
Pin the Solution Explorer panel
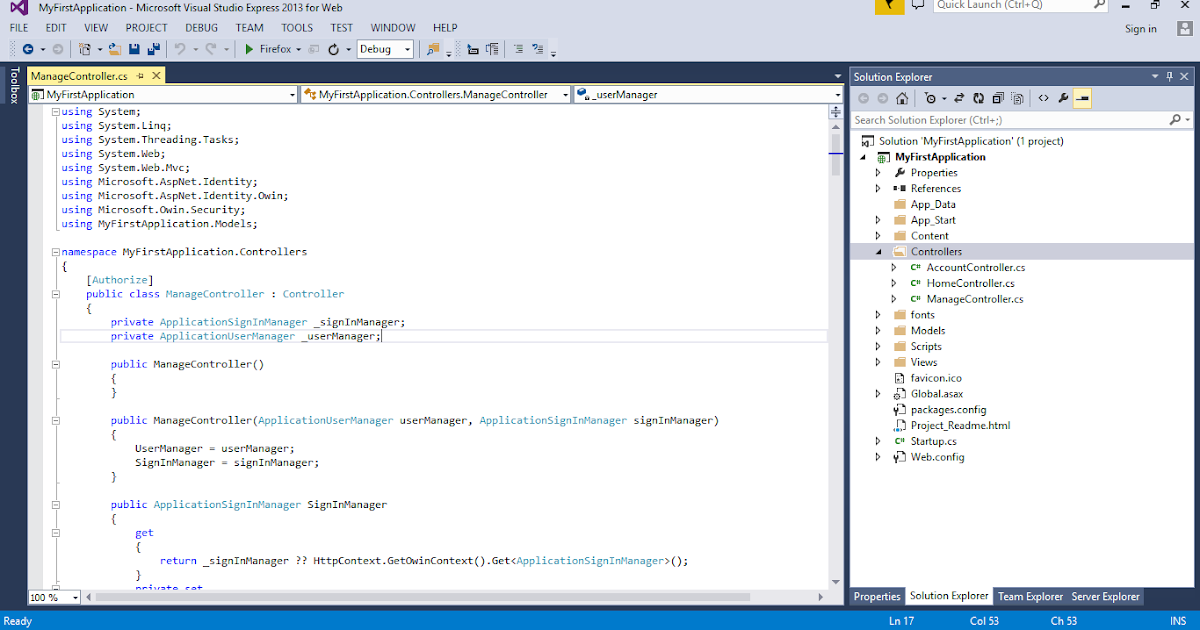pos(1168,75)
